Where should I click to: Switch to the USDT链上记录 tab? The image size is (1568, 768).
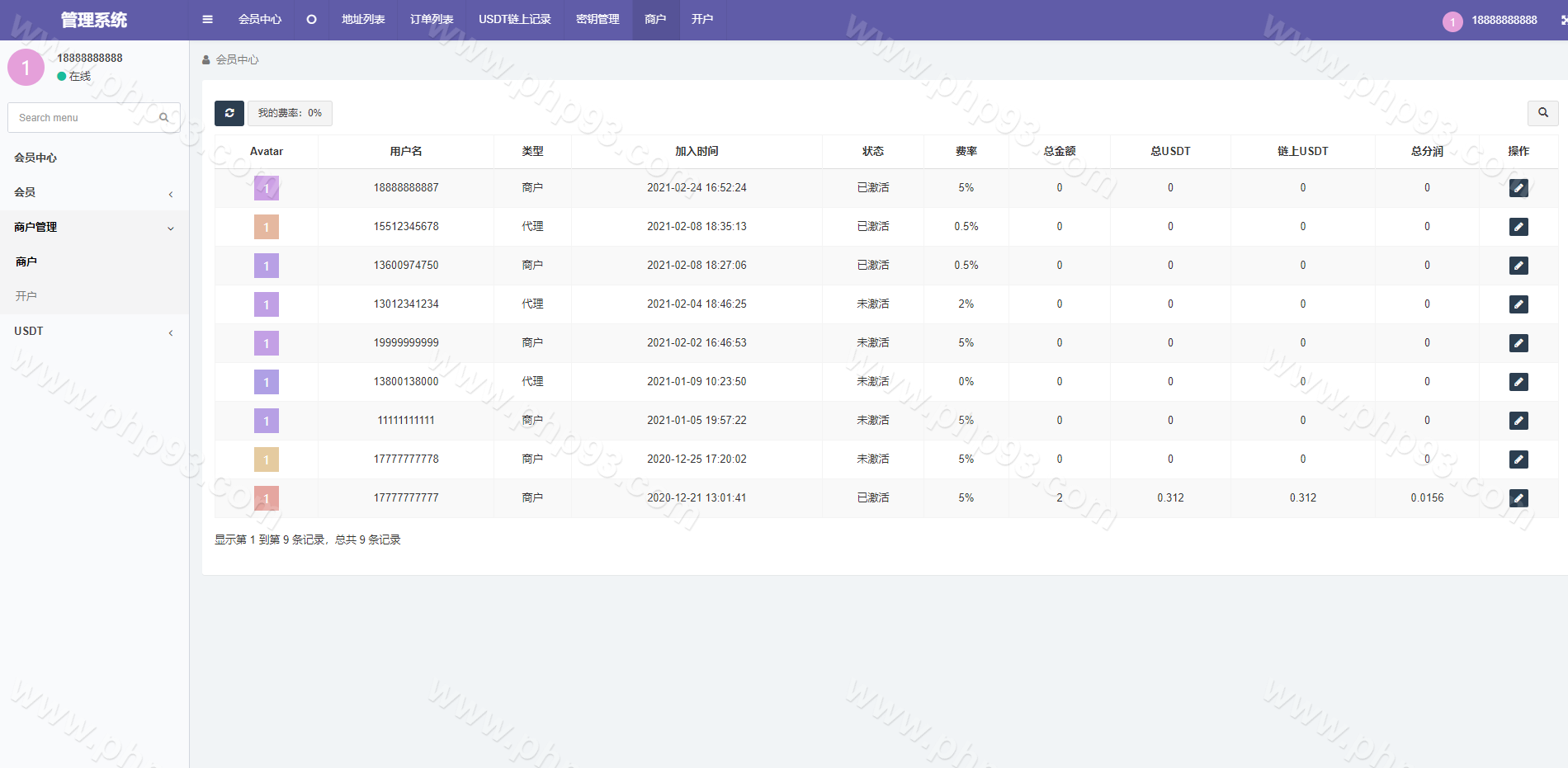514,20
